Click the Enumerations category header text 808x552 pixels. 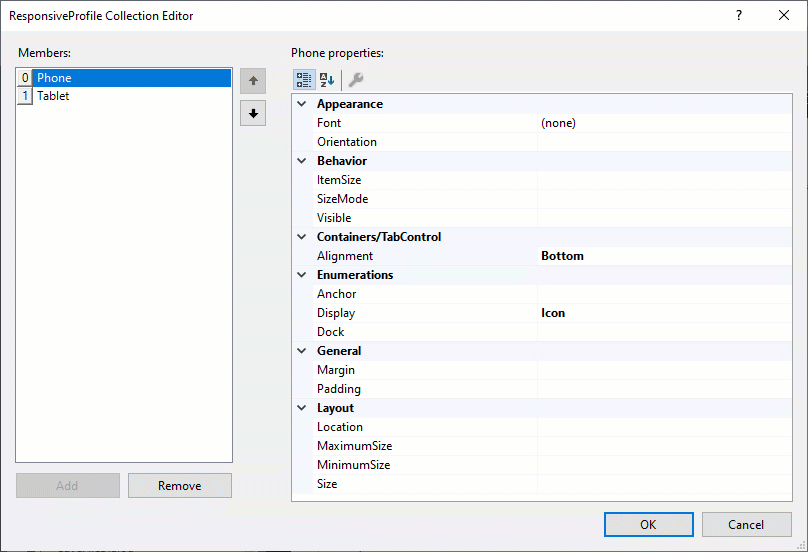click(x=355, y=275)
